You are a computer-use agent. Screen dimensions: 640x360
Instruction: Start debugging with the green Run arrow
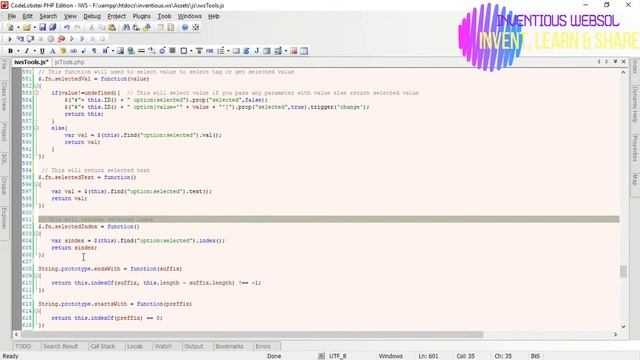(10, 39)
